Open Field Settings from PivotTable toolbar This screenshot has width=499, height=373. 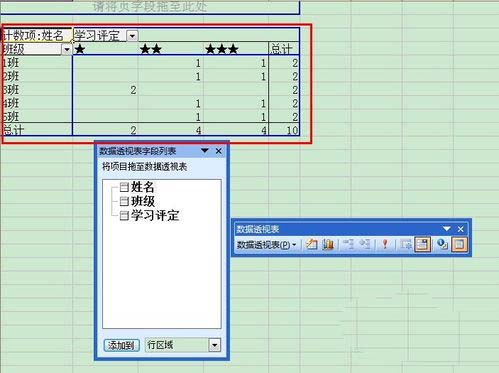[442, 244]
